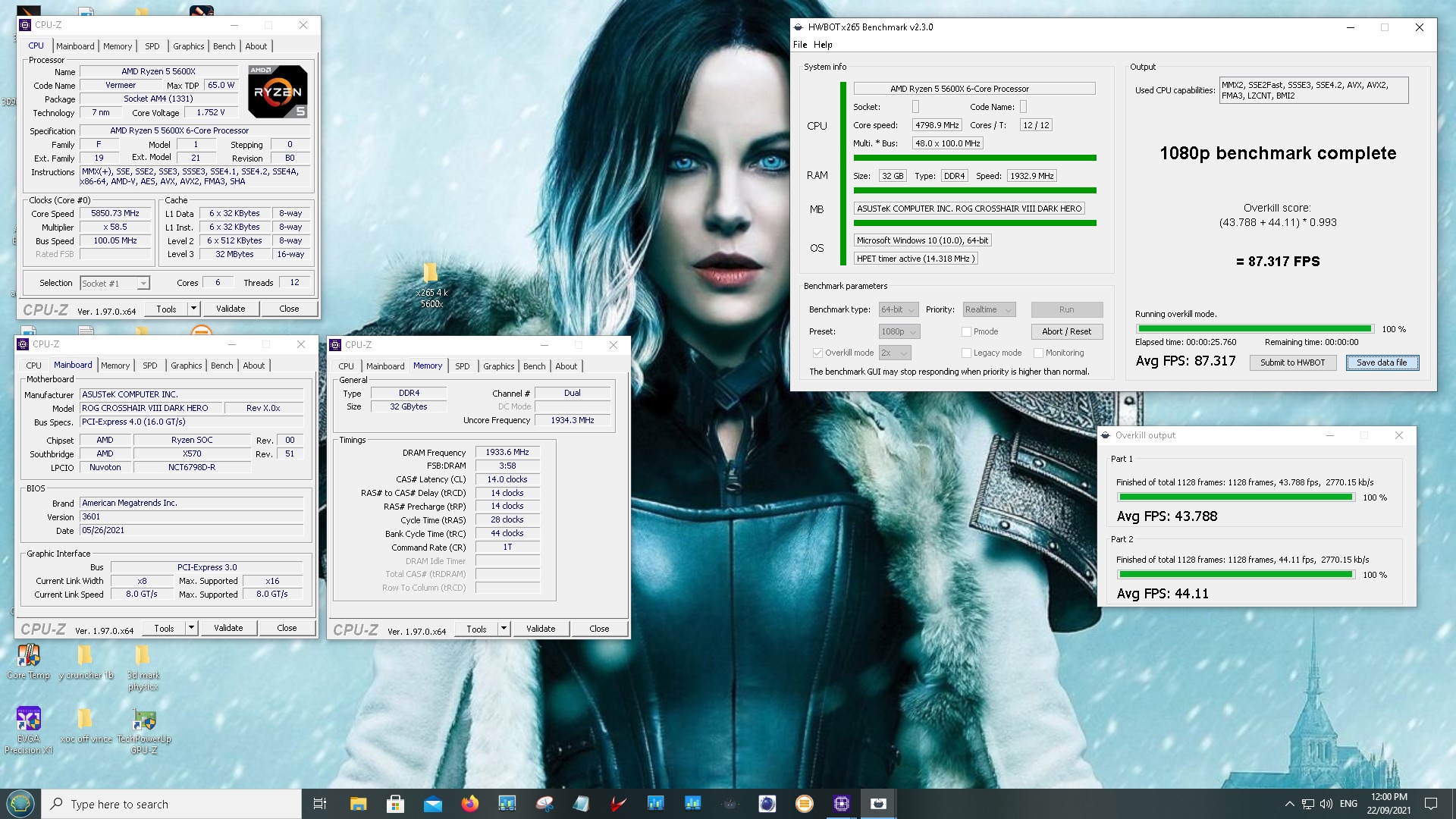The image size is (1456, 819).
Task: Open the orange circular app in taskbar
Action: [x=804, y=804]
